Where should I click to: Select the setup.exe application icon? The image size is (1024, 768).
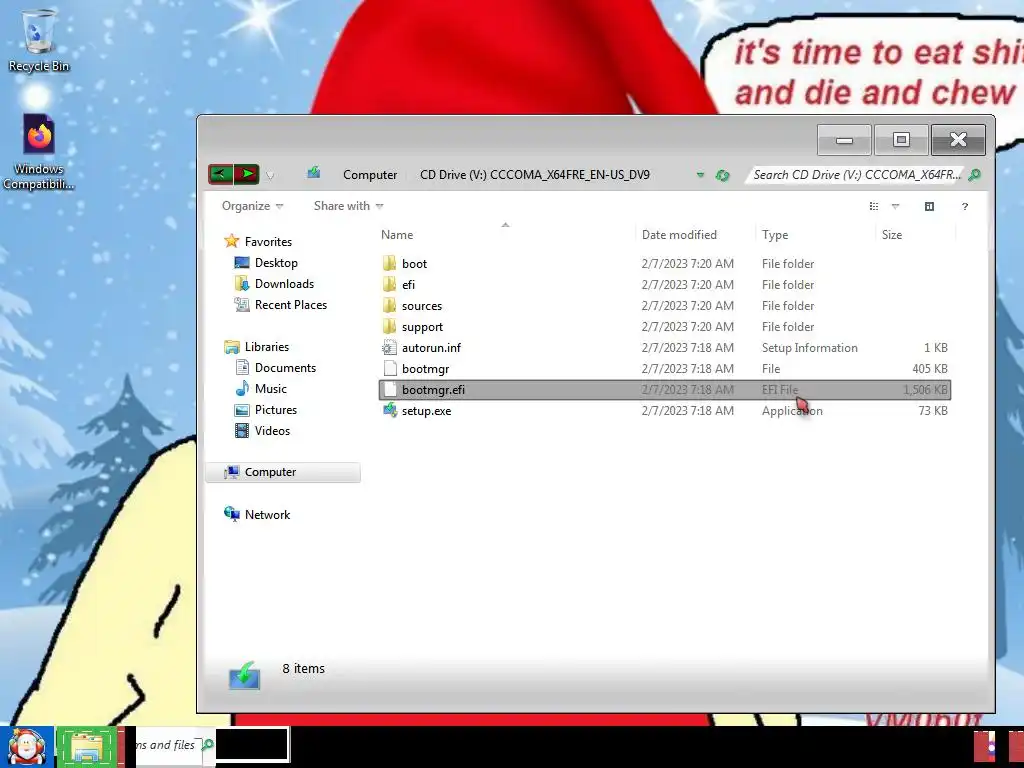390,410
